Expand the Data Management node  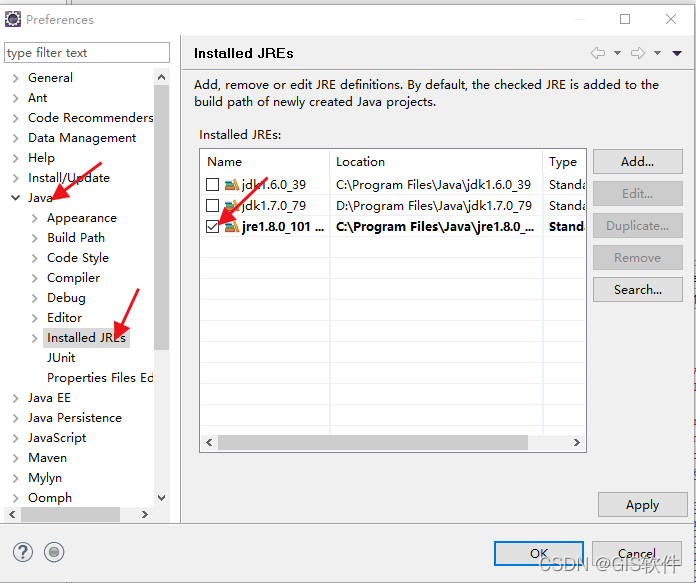(x=16, y=138)
